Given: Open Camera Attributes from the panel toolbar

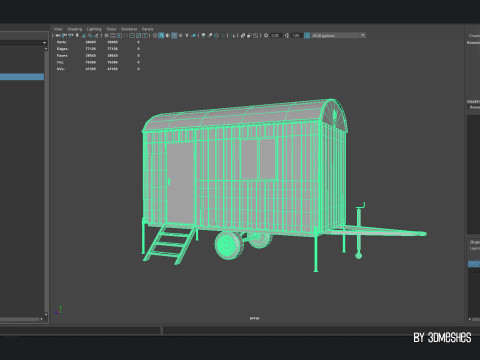Looking at the screenshot, I should pos(70,35).
